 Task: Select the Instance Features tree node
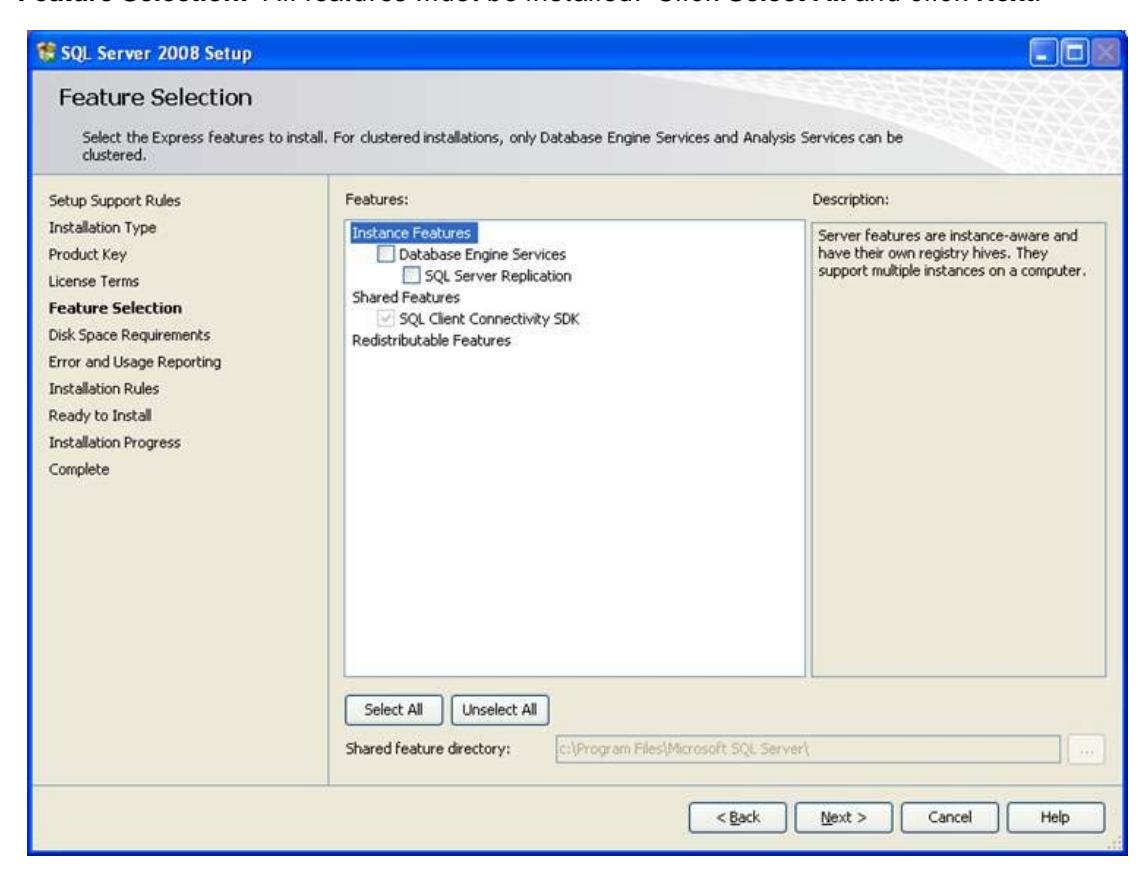tap(412, 233)
